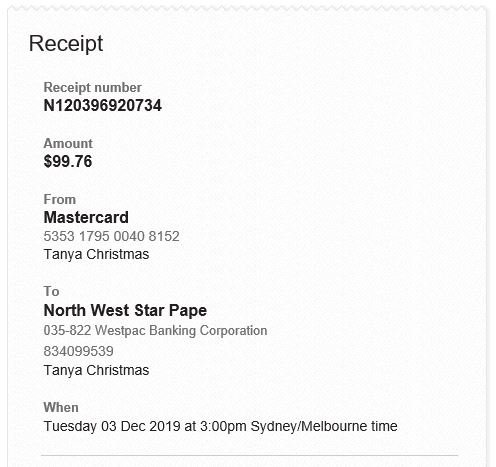Image resolution: width=496 pixels, height=467 pixels.
Task: Click the amount $99.76
Action: (68, 162)
